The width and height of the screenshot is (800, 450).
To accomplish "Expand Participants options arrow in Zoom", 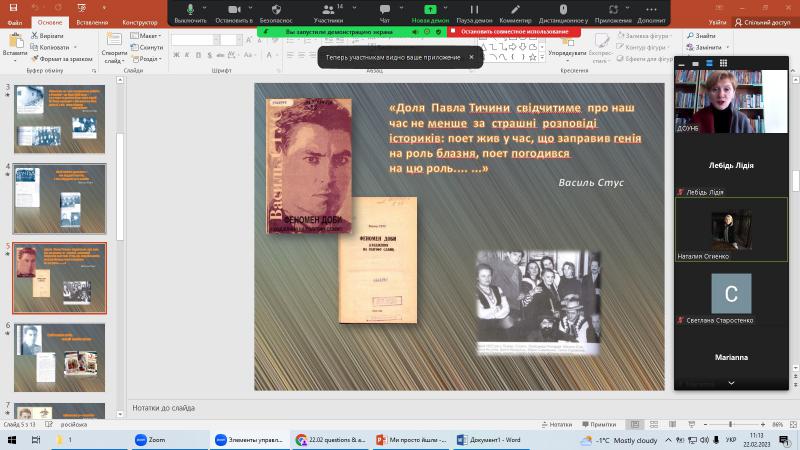I will 355,8.
